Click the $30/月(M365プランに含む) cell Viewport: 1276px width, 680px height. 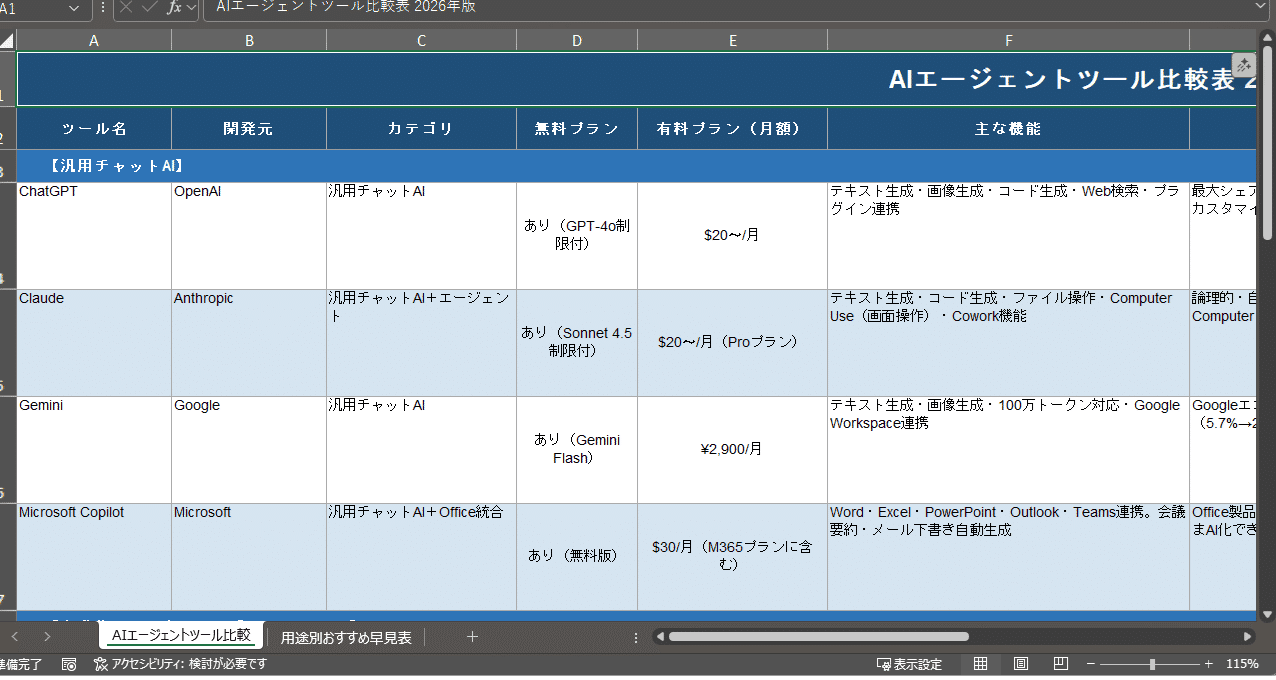732,557
